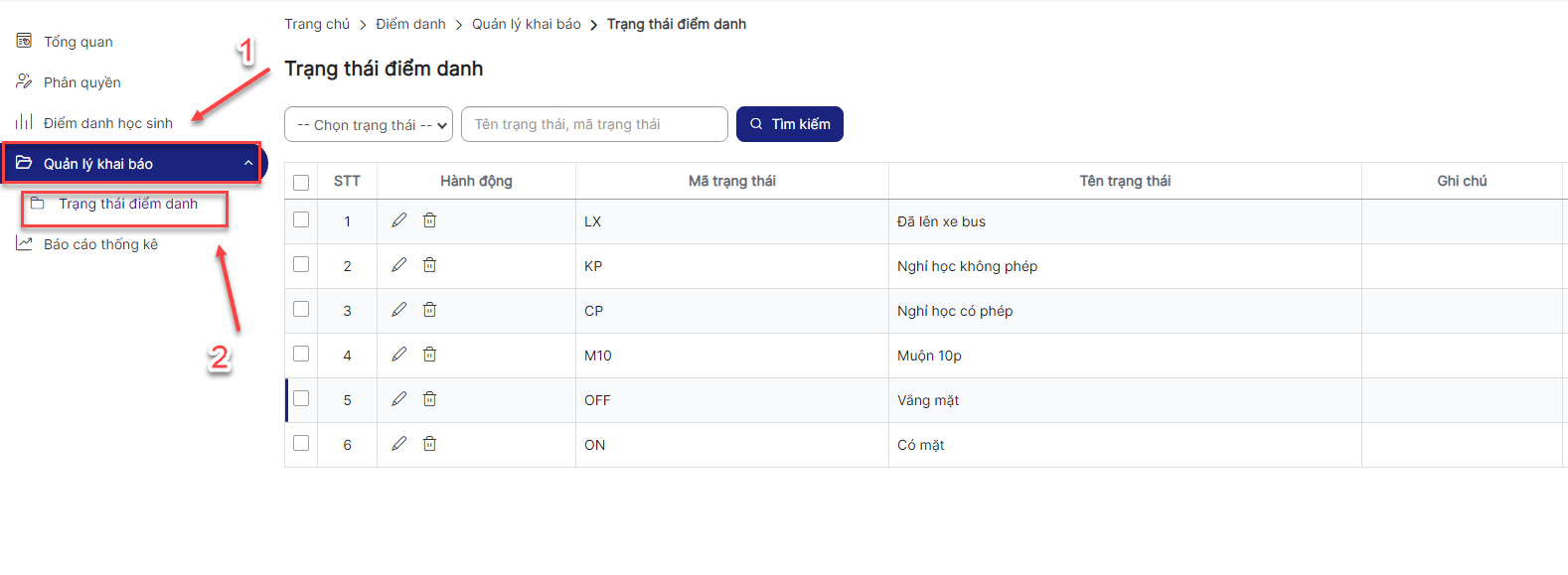Click trash icon in the Vắng mặt row

coord(429,399)
